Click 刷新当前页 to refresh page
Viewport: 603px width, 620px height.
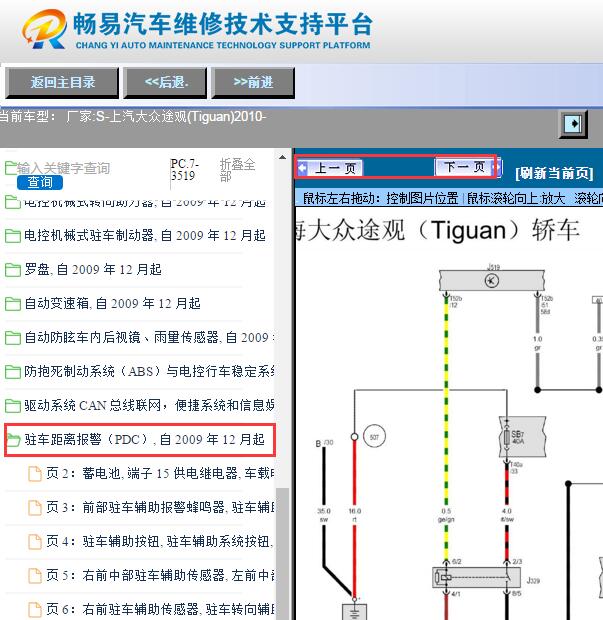[x=554, y=173]
